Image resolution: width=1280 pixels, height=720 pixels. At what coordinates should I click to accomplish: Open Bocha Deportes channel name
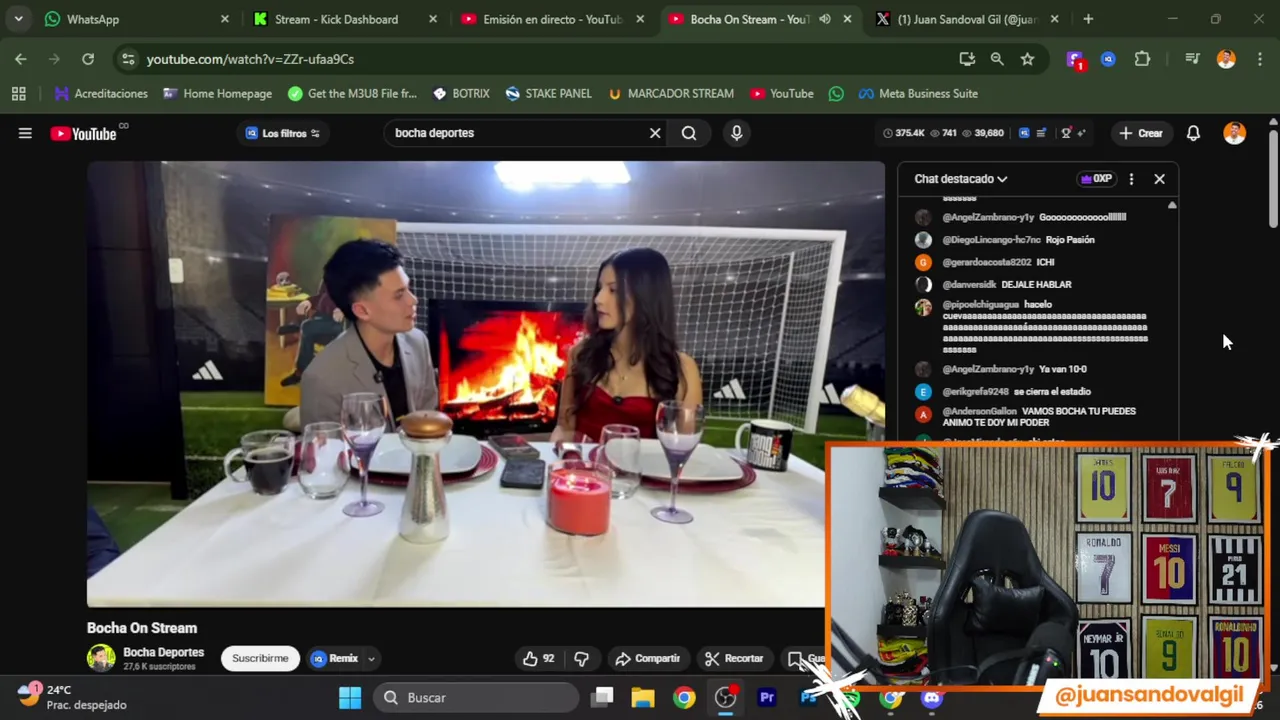163,652
